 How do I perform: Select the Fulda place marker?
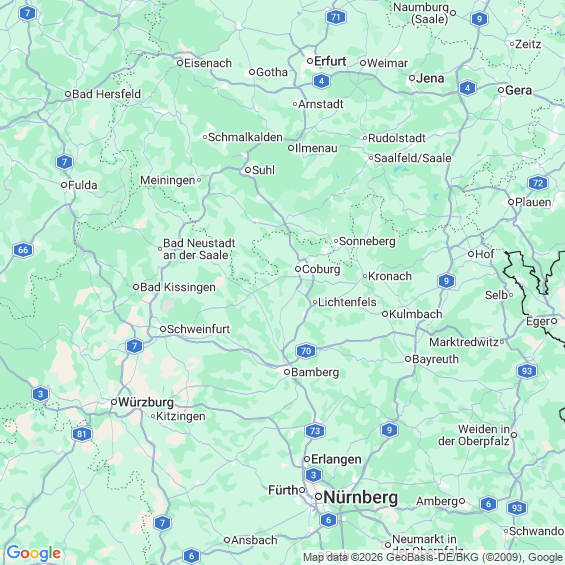pyautogui.click(x=64, y=185)
